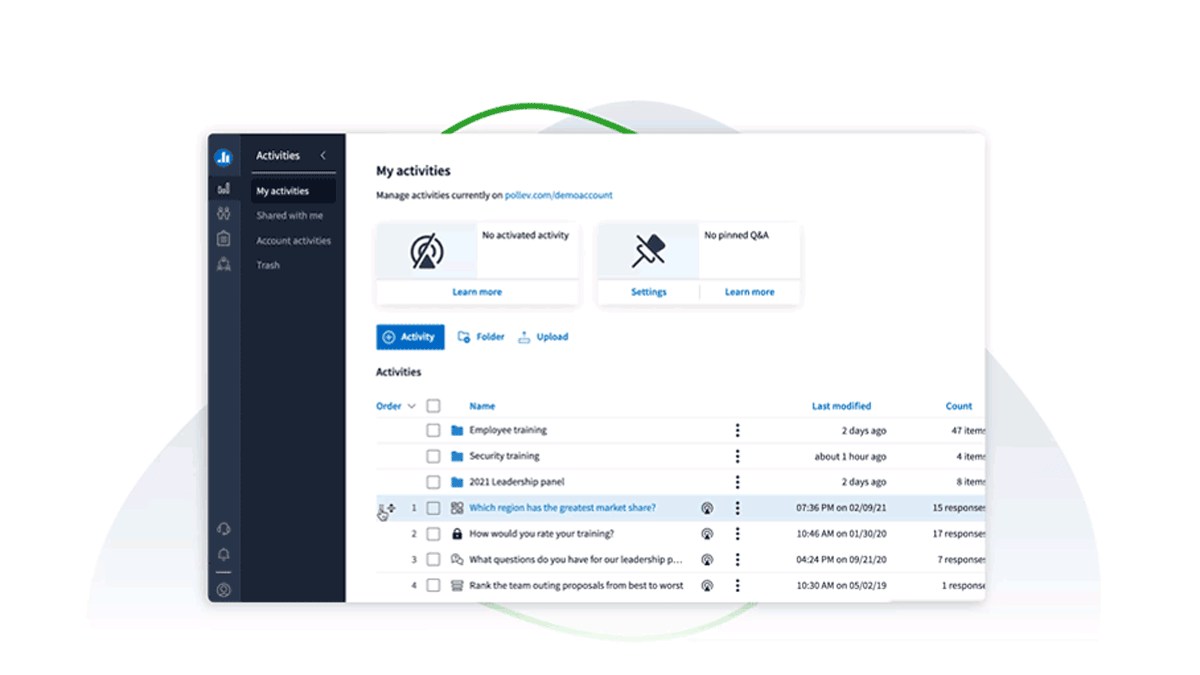Open 'Which region has the greatest market share?'
The height and width of the screenshot is (675, 1200).
563,508
